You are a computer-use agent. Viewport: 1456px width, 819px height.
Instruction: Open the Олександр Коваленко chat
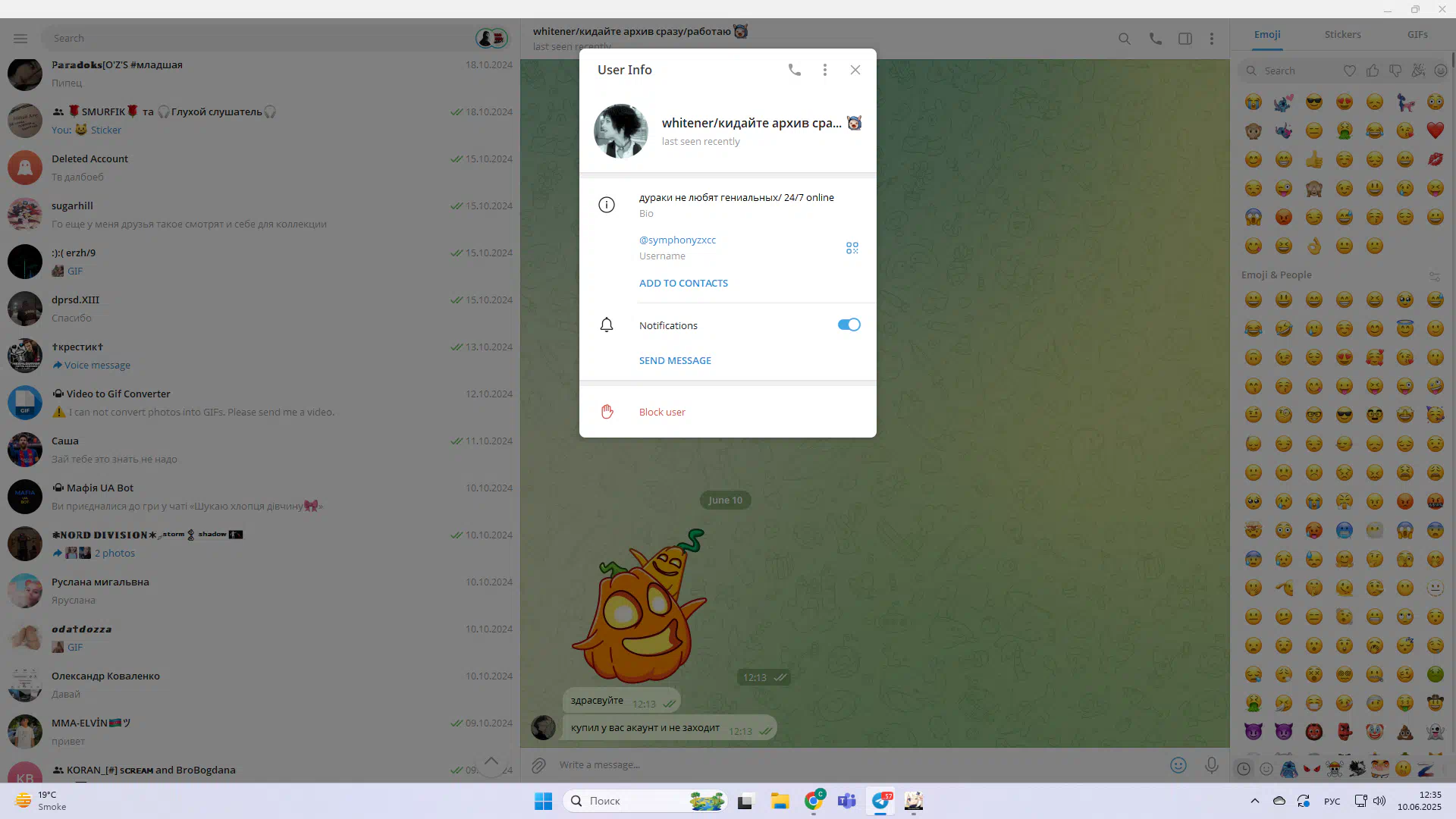[x=260, y=685]
